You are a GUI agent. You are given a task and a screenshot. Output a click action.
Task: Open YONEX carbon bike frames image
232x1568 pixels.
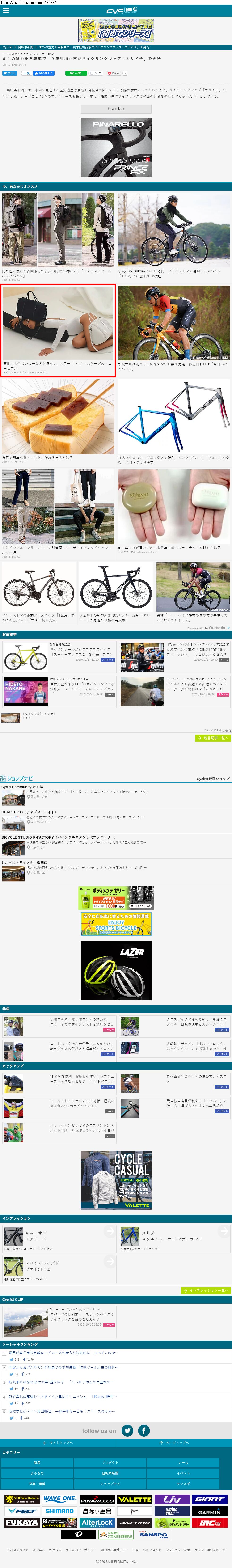(x=174, y=416)
